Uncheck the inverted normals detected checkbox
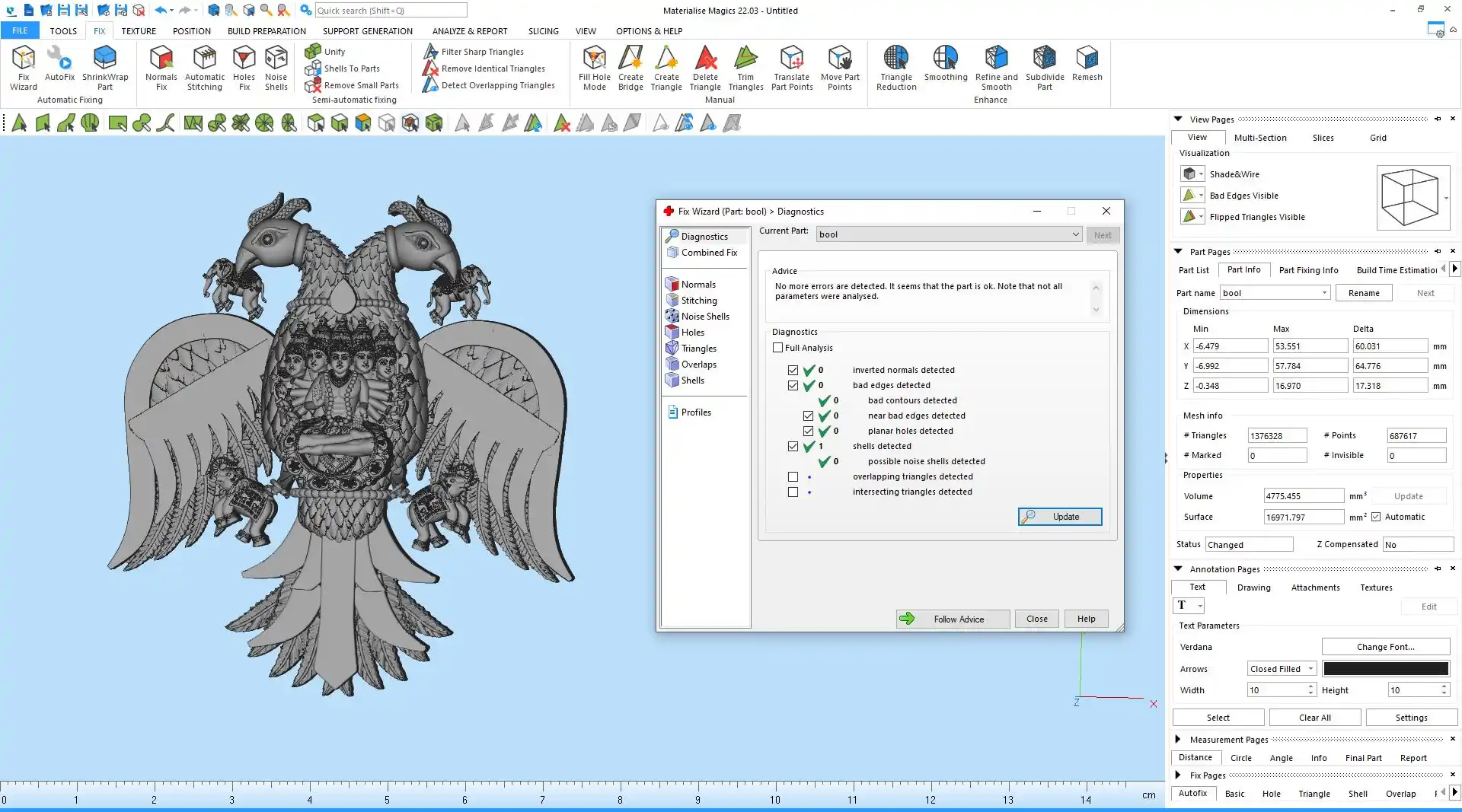This screenshot has width=1462, height=812. [793, 371]
